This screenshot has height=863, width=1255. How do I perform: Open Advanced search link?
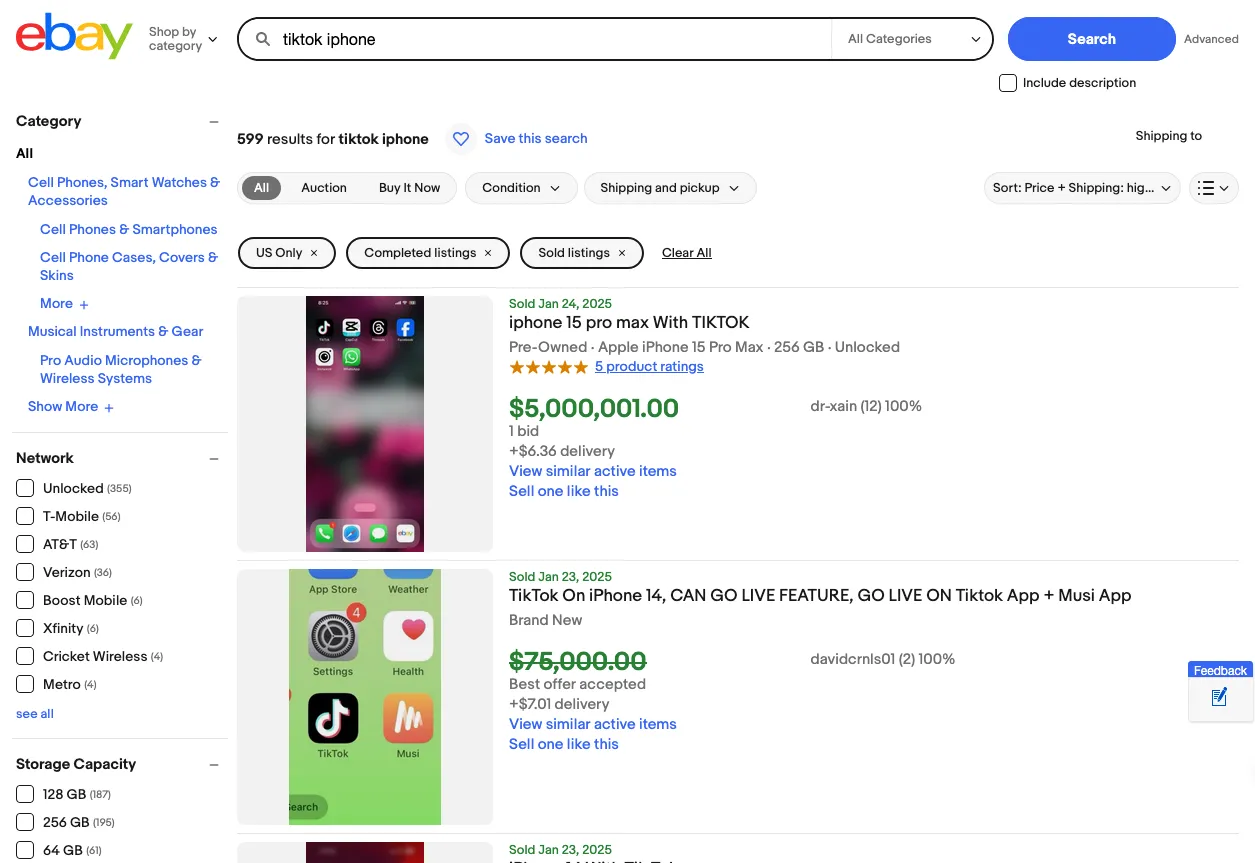1211,39
